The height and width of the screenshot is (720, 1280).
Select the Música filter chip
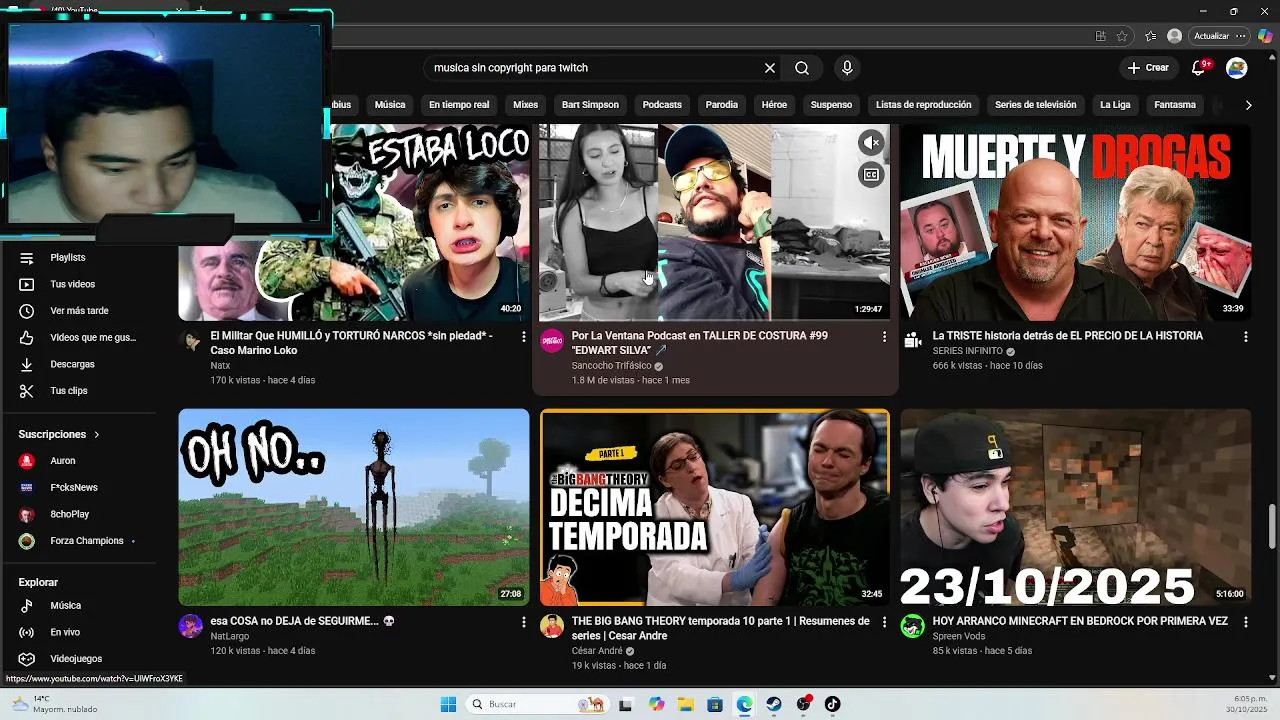coord(390,104)
